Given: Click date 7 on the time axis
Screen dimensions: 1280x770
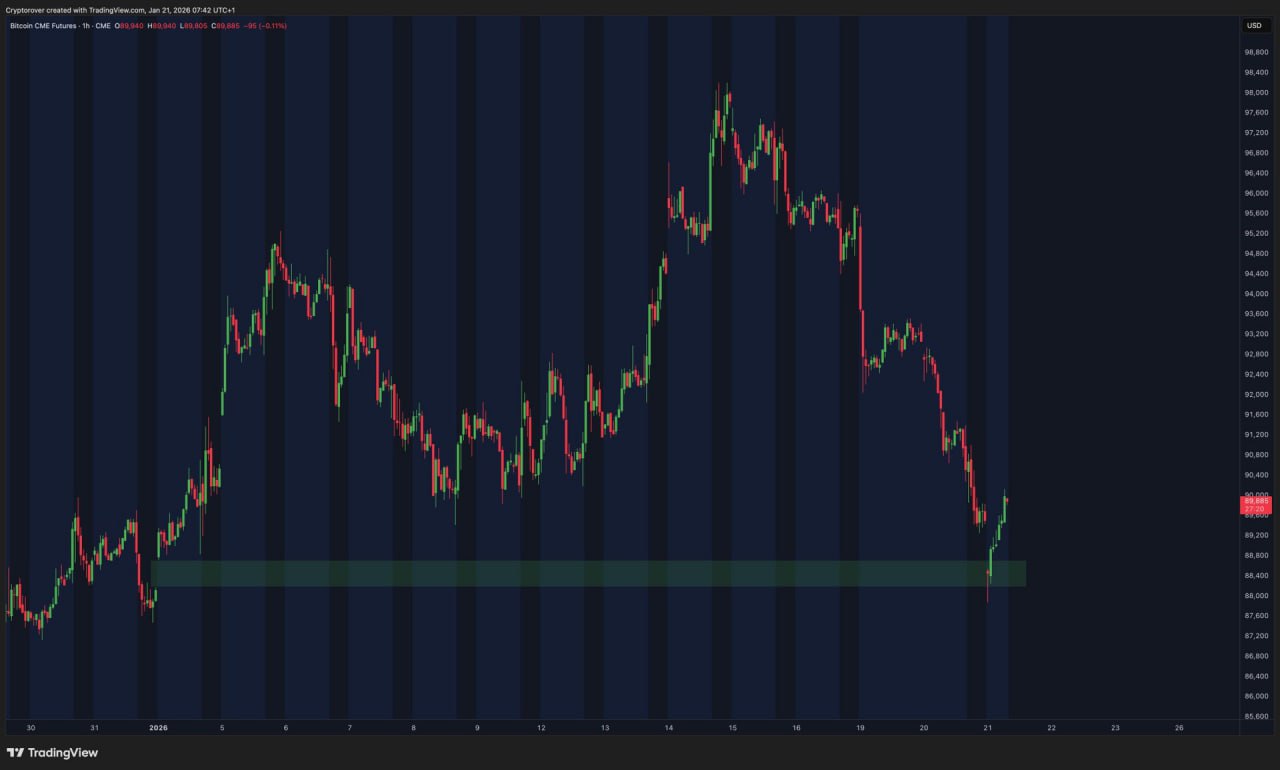Looking at the screenshot, I should click(x=349, y=728).
